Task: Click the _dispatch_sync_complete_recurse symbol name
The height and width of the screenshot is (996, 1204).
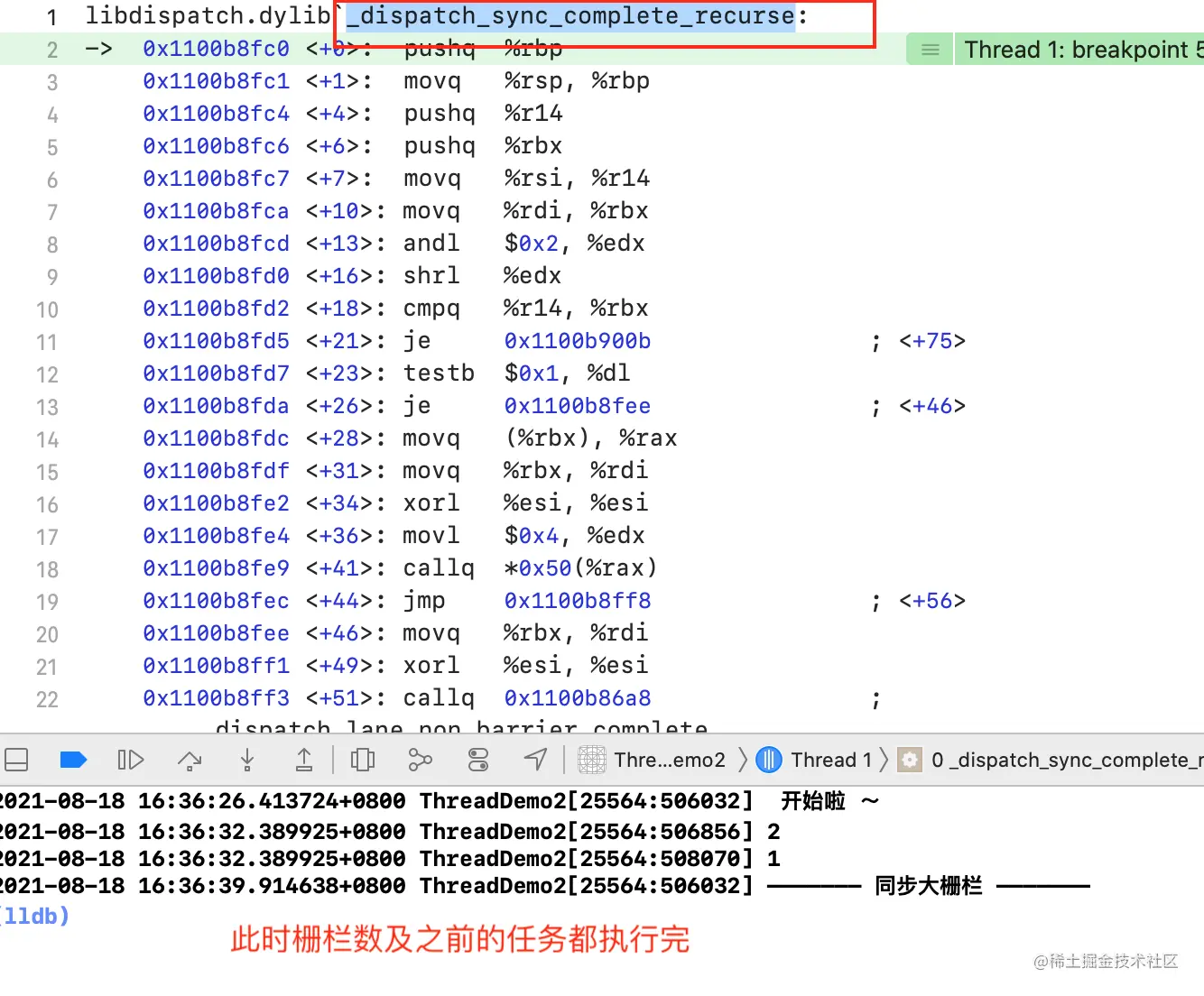Action: (x=570, y=16)
